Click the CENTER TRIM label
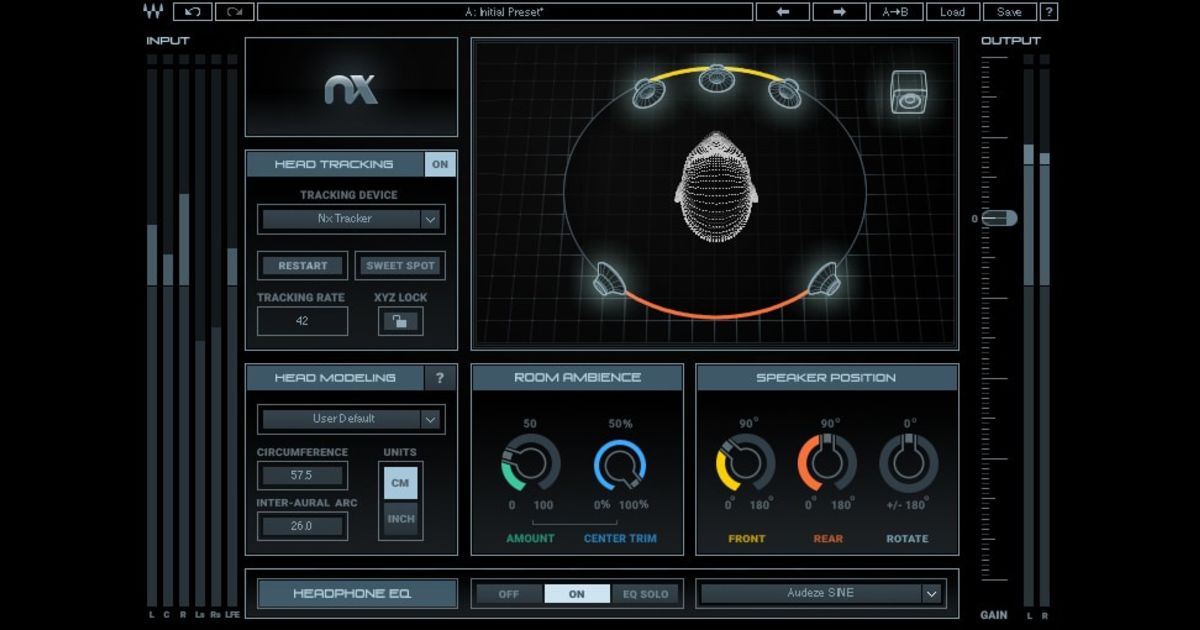Screen dimensions: 1200x630 coord(620,539)
